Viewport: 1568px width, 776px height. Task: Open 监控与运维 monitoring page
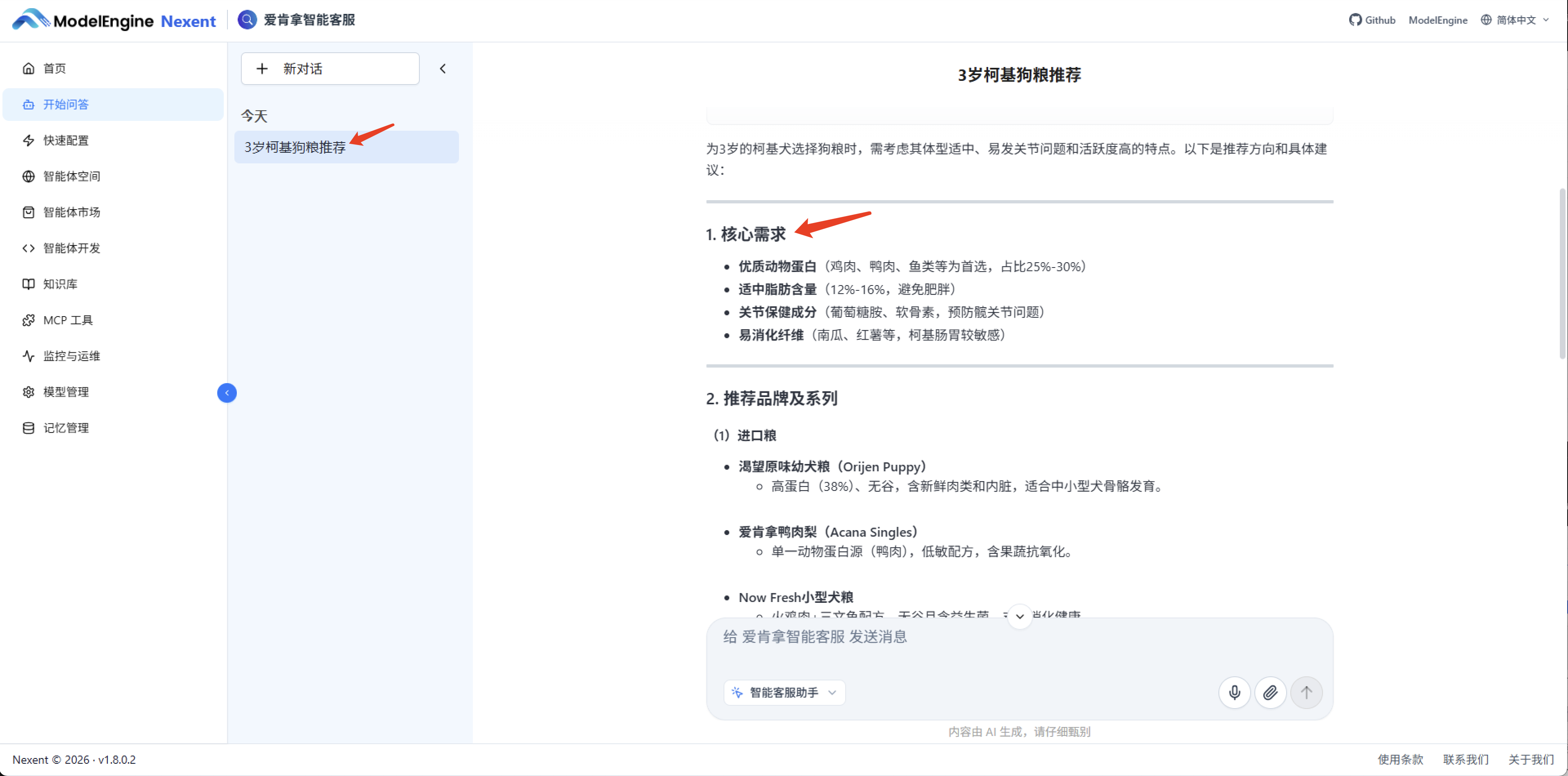tap(71, 355)
